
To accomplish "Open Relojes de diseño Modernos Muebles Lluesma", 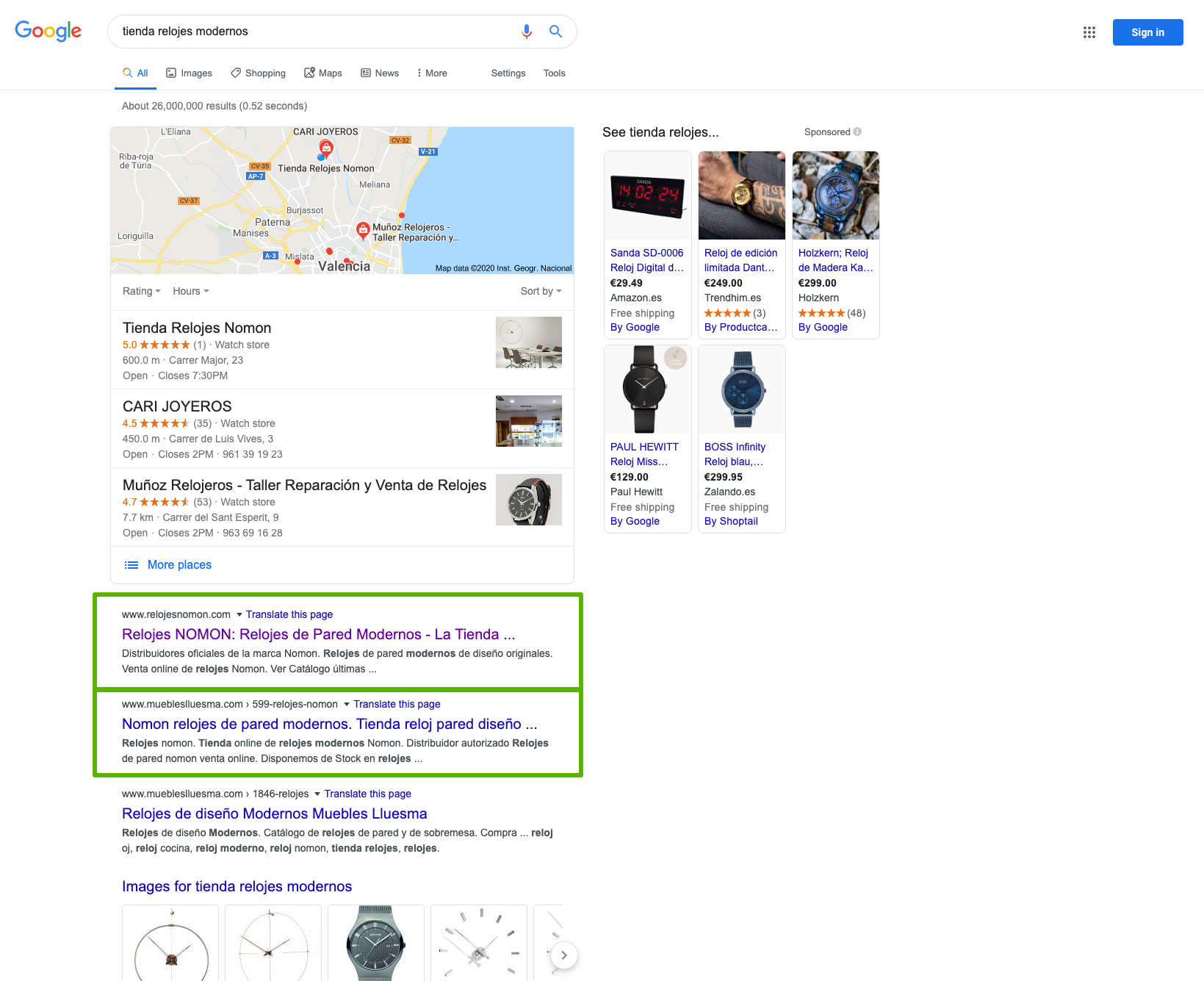I will pos(275,814).
